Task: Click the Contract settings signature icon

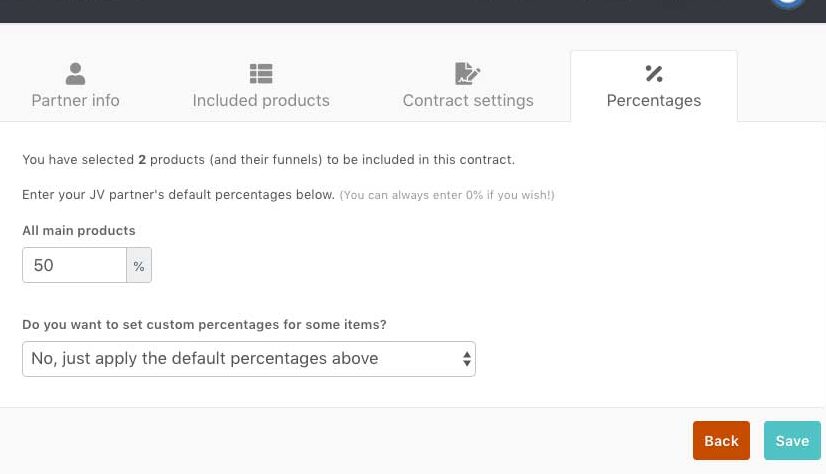Action: [467, 74]
